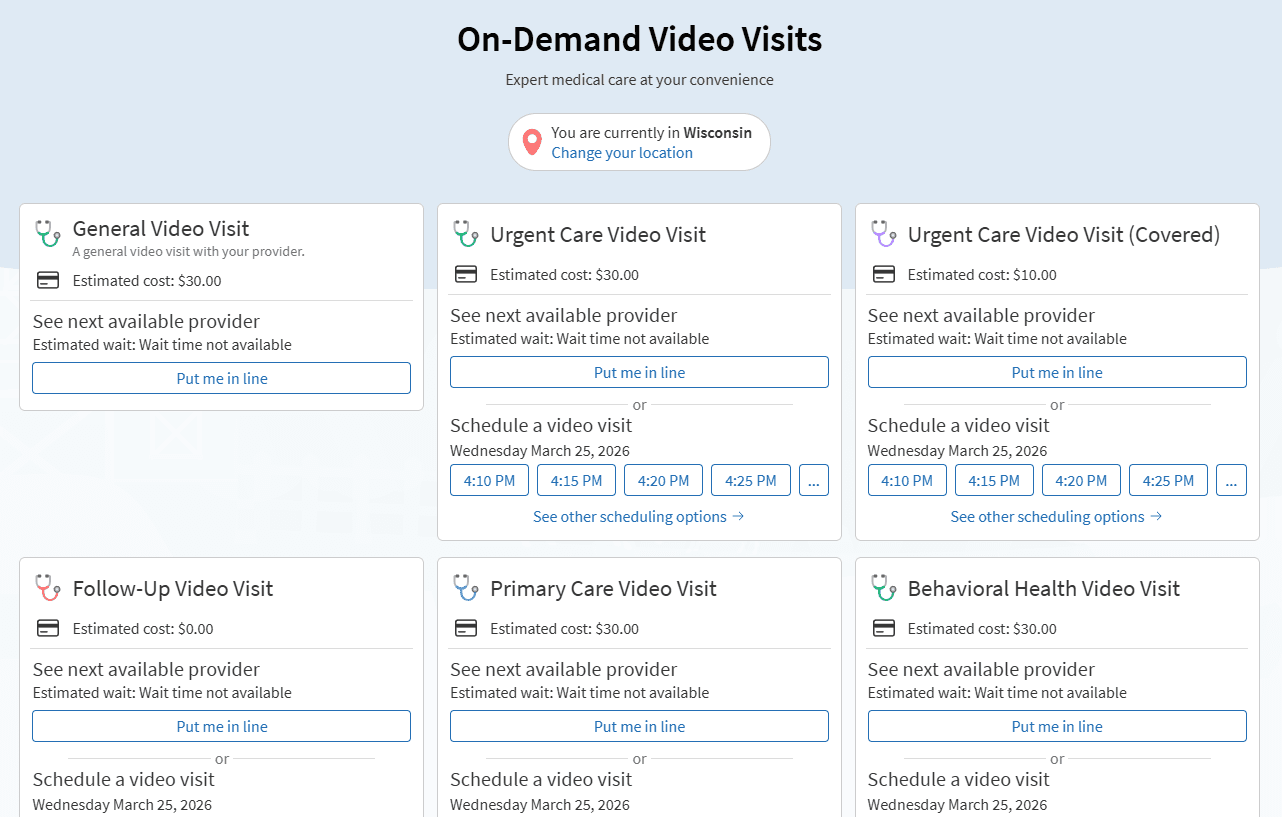Click the credit card icon beside $0.00 cost
Image resolution: width=1282 pixels, height=817 pixels.
click(x=48, y=628)
